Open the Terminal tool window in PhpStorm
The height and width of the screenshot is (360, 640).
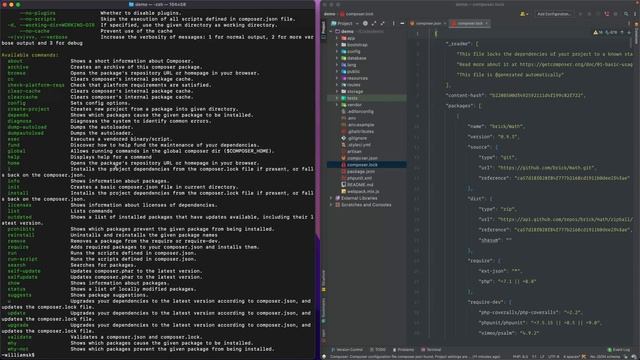tap(431, 350)
